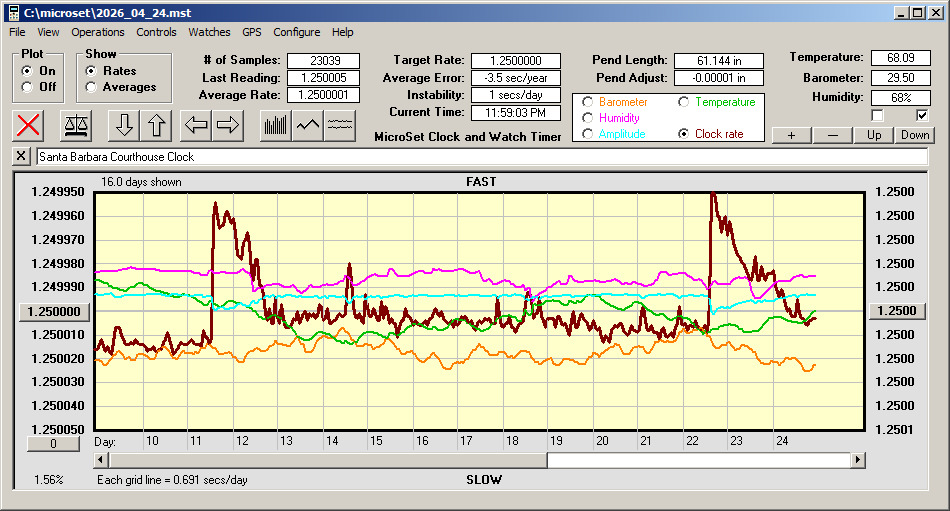Screen dimensions: 950x511
Task: Select the zigzag line graph style icon
Action: pos(308,125)
